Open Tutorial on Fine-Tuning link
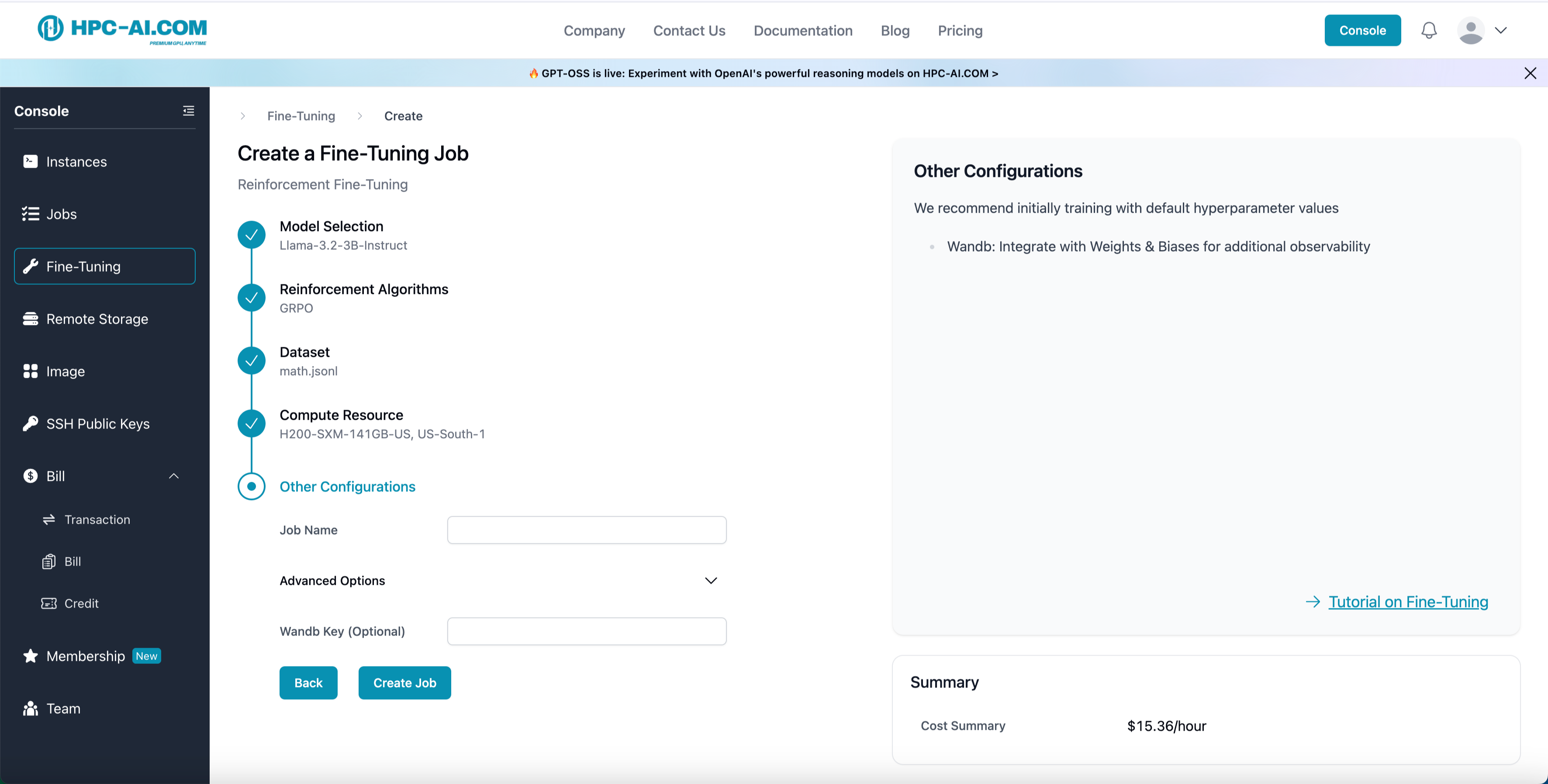Screen dimensions: 1548x784 (1407, 601)
